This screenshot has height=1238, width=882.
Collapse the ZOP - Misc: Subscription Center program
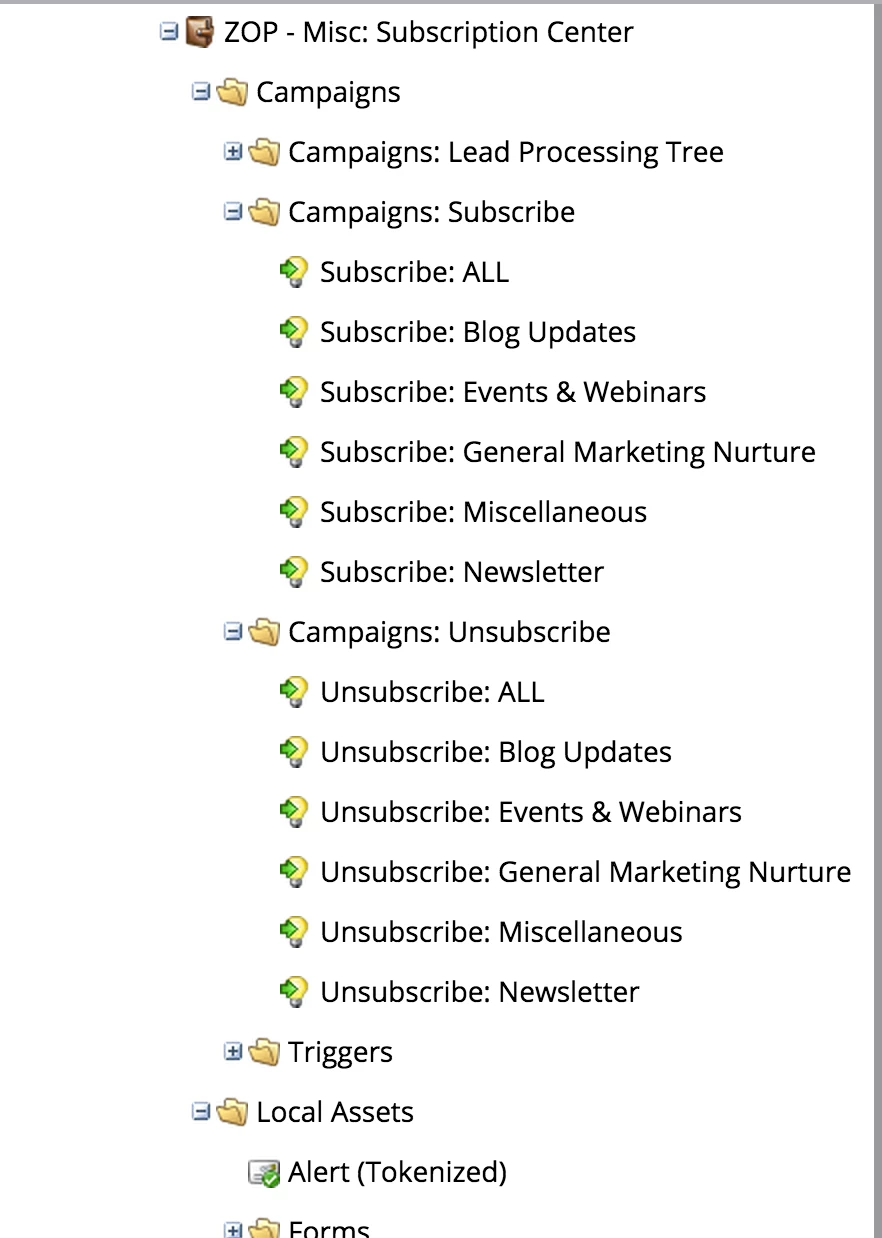point(169,32)
